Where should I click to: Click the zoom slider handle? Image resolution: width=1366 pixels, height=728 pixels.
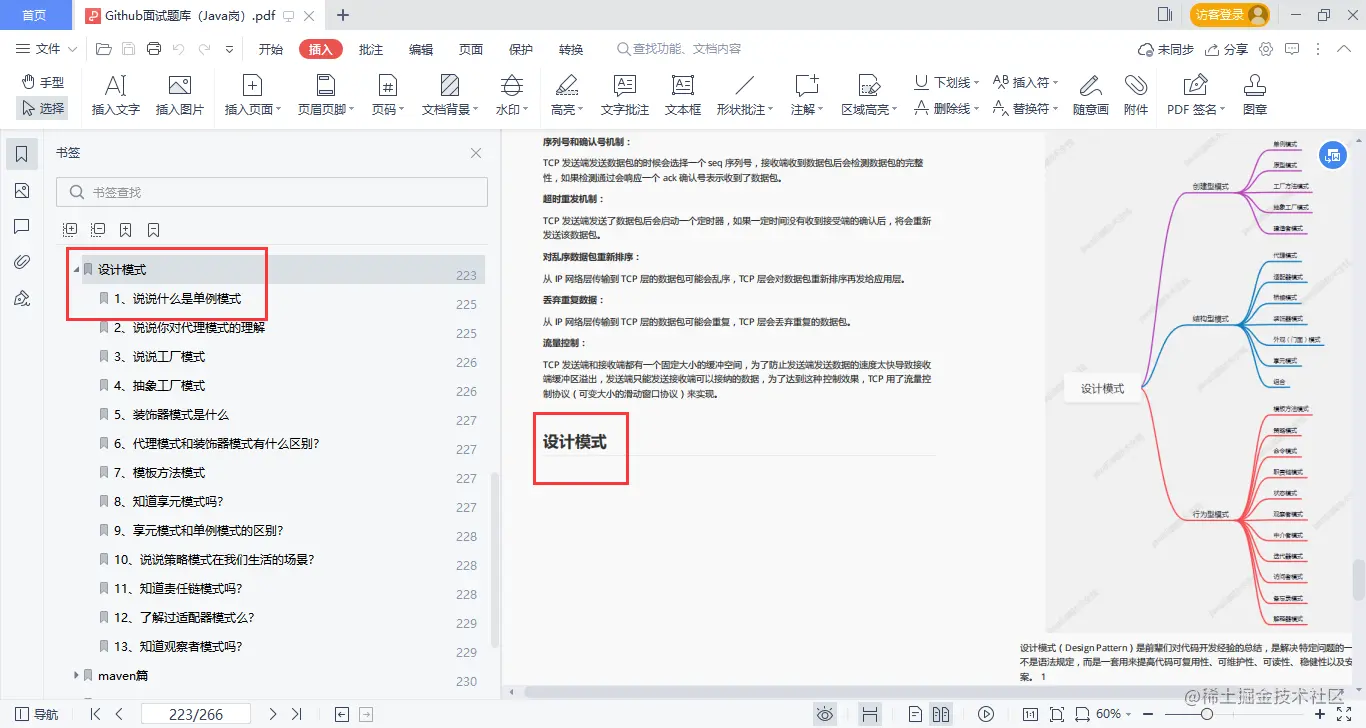coord(1206,712)
